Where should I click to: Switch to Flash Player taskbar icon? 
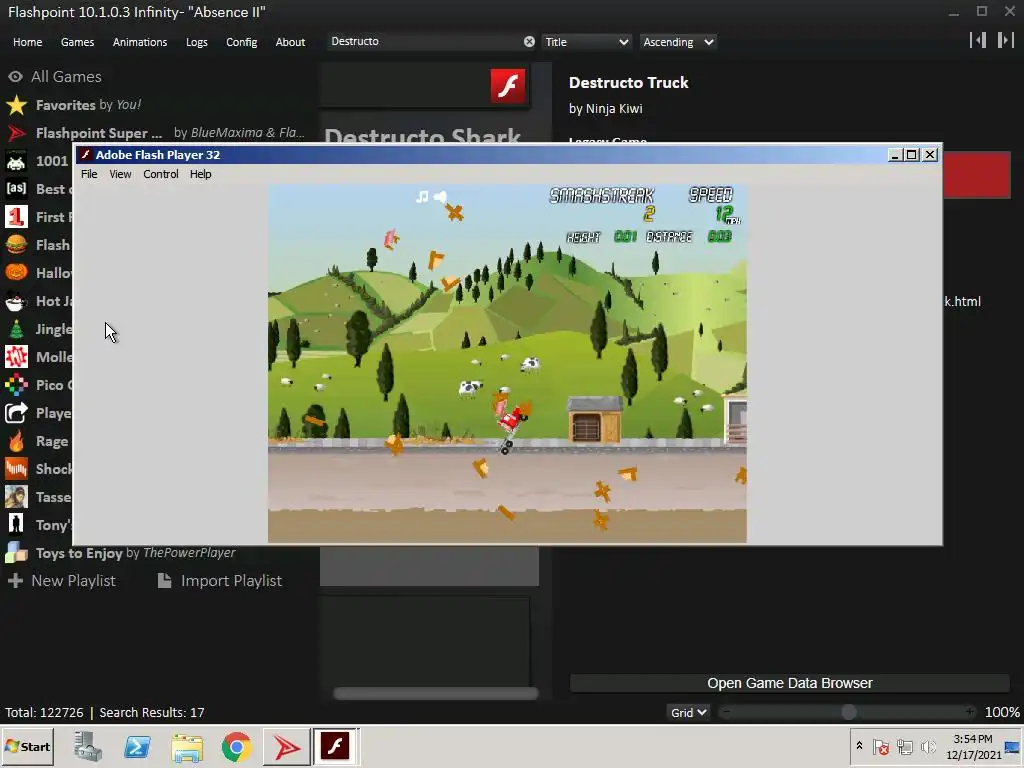pos(335,746)
